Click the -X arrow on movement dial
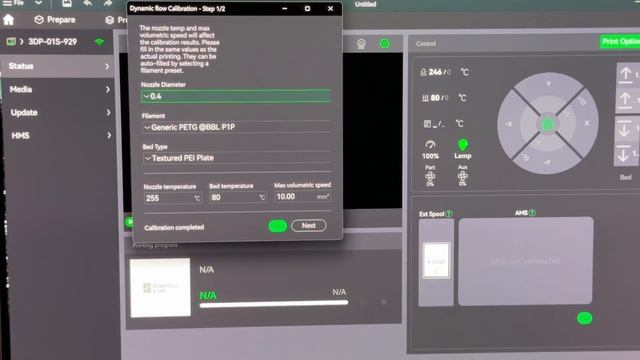Screen dimensions: 640x360 (x=509, y=124)
